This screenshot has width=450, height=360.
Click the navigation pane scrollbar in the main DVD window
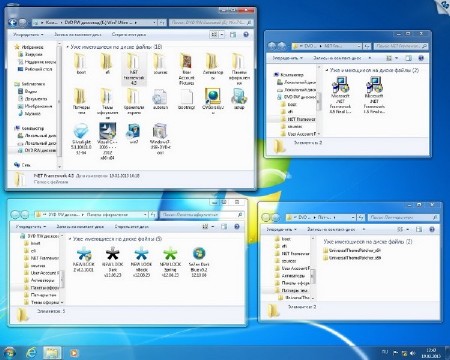pyautogui.click(x=59, y=102)
